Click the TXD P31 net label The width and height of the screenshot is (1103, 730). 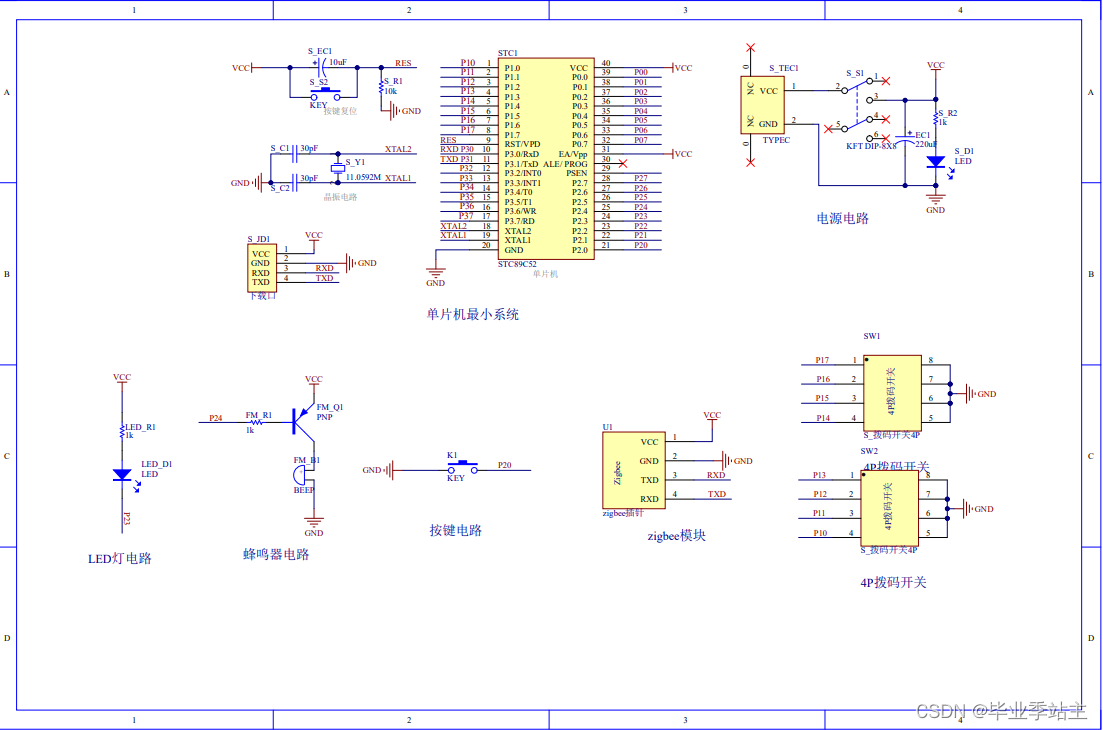(457, 159)
